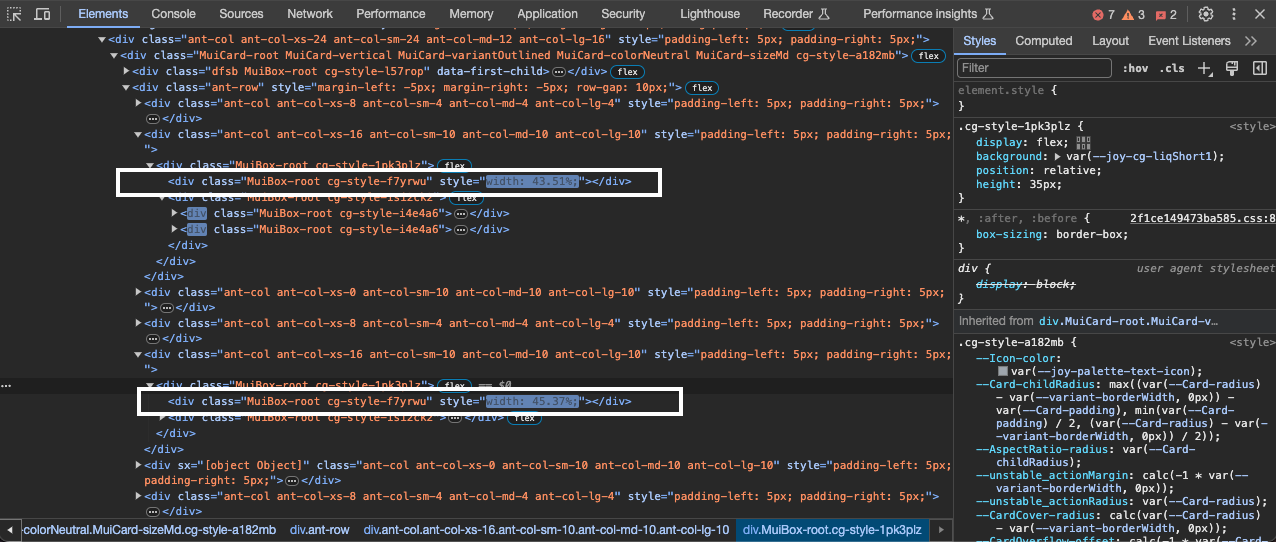Expand the collapsed cg-style-1s12ck2 div
Viewport: 1276px width, 542px height.
pos(163,417)
